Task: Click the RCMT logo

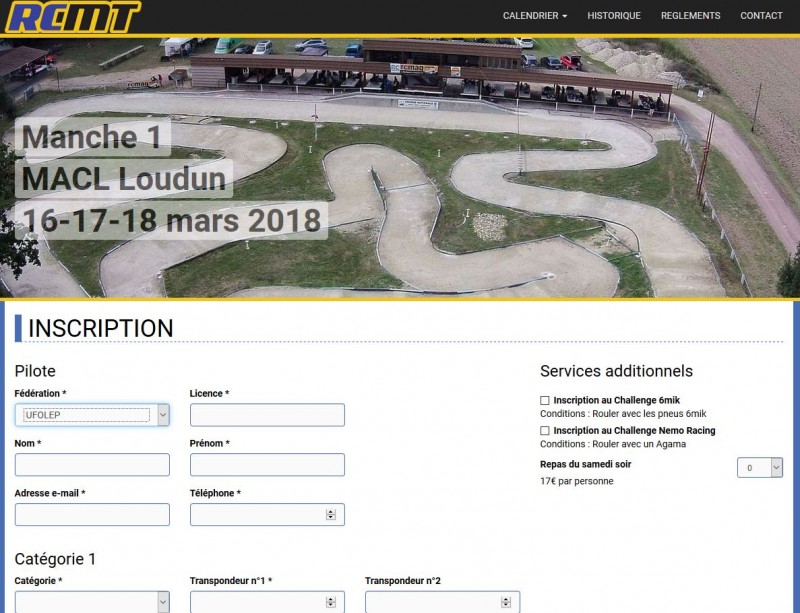Action: [73, 17]
